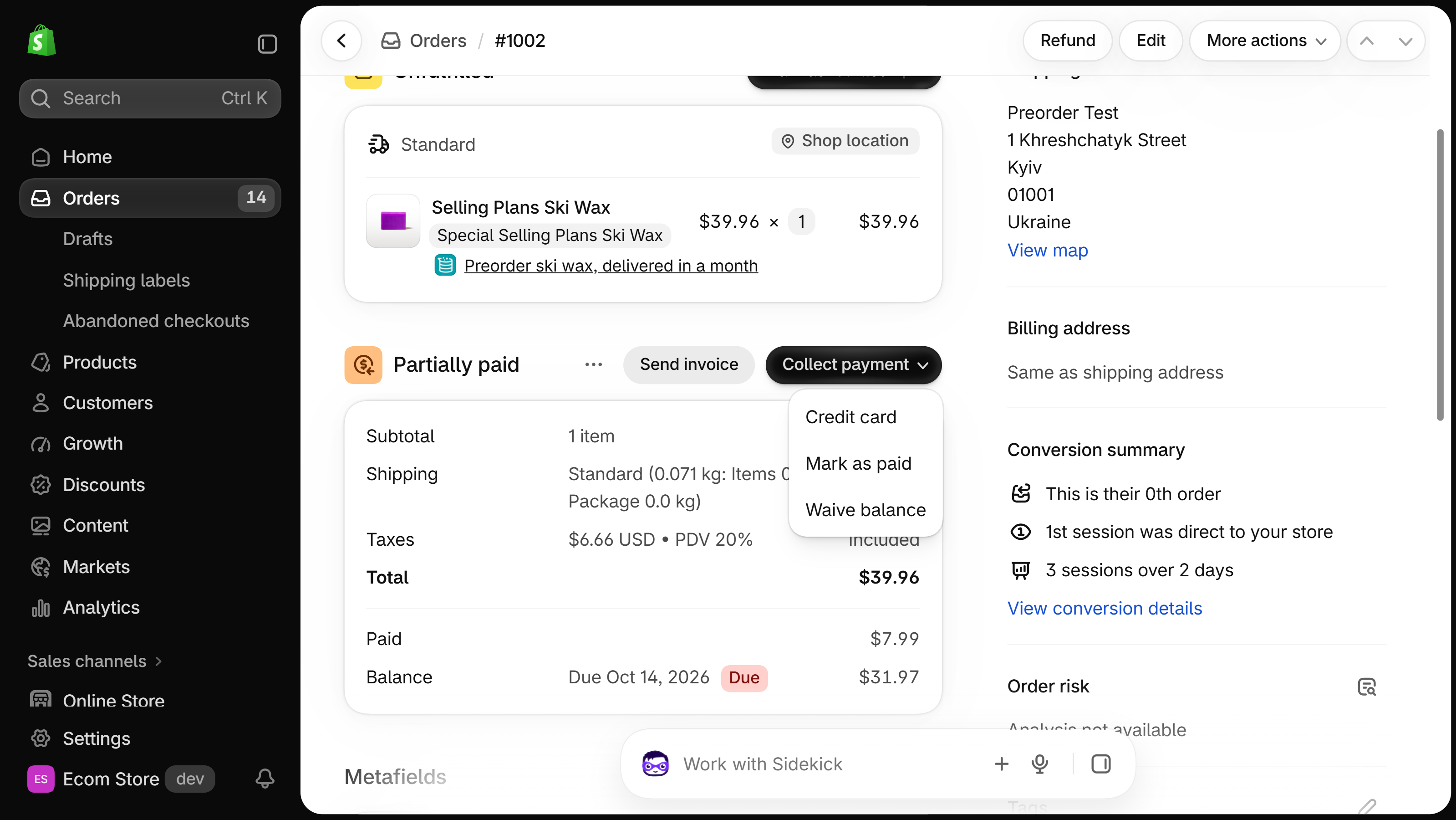1456x820 pixels.
Task: Open the next order with down chevron
Action: click(1405, 41)
